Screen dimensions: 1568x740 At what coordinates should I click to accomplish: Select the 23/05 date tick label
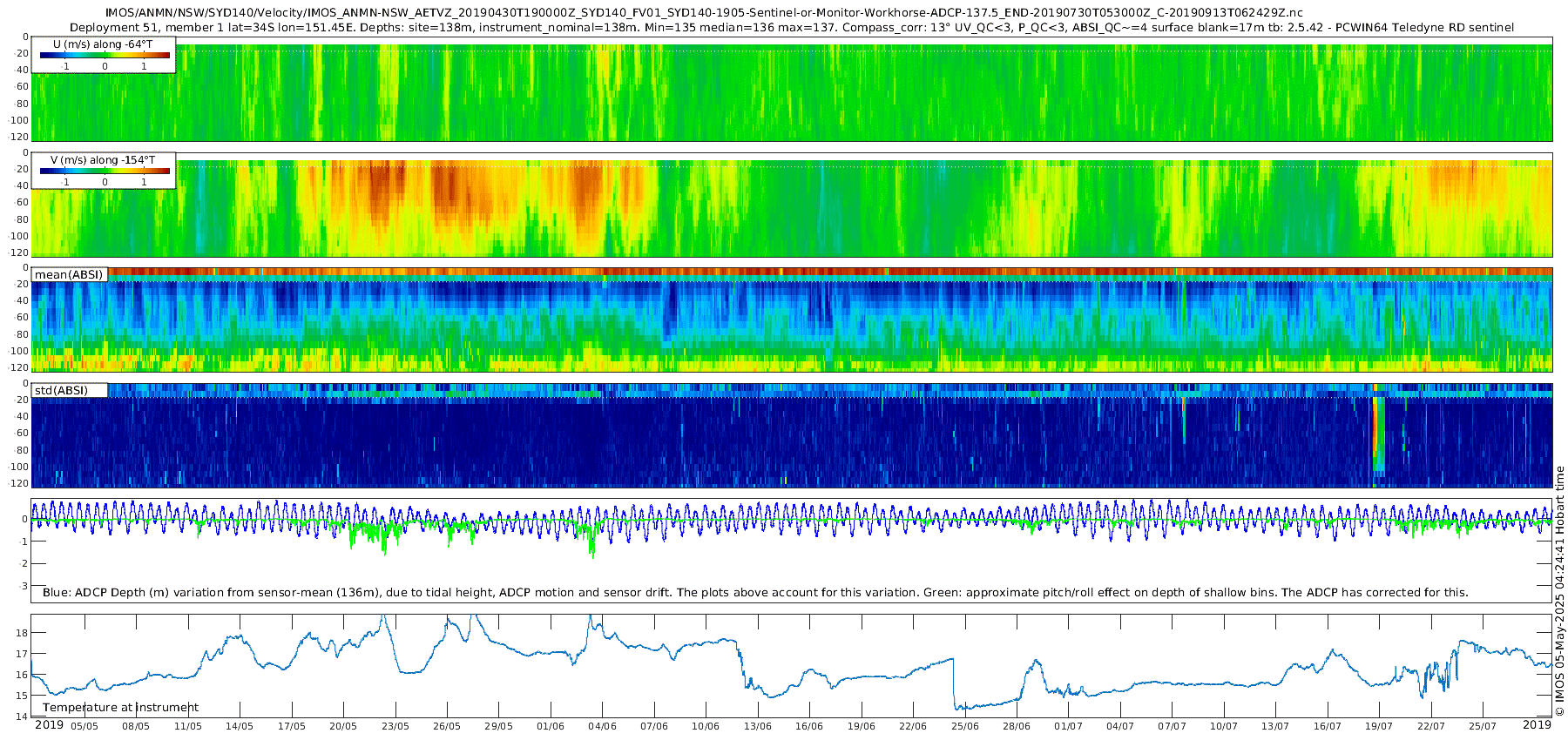pos(395,726)
